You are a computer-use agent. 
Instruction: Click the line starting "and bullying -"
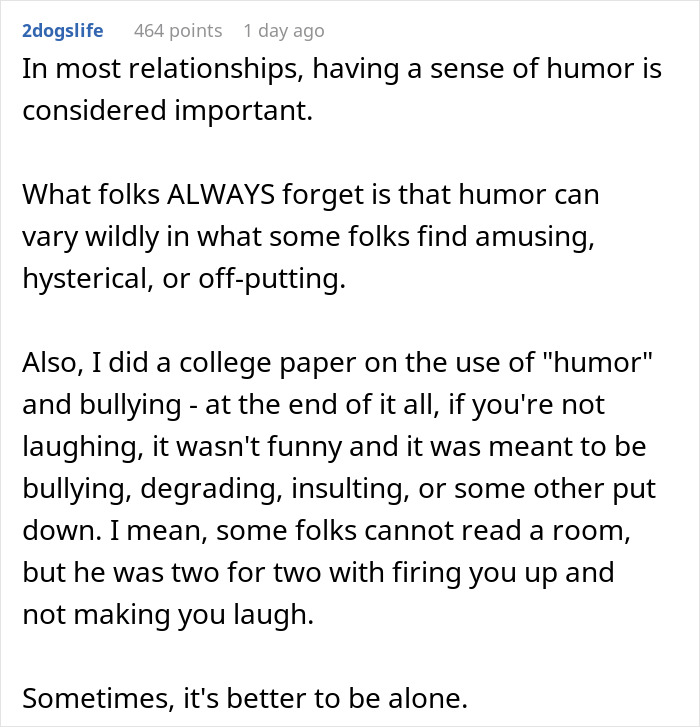pyautogui.click(x=312, y=405)
